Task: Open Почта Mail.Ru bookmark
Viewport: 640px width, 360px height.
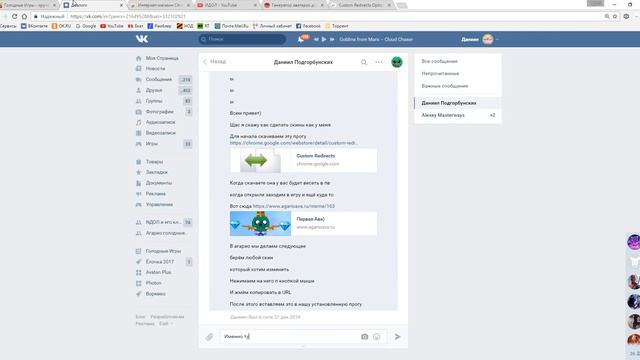Action: click(x=231, y=26)
